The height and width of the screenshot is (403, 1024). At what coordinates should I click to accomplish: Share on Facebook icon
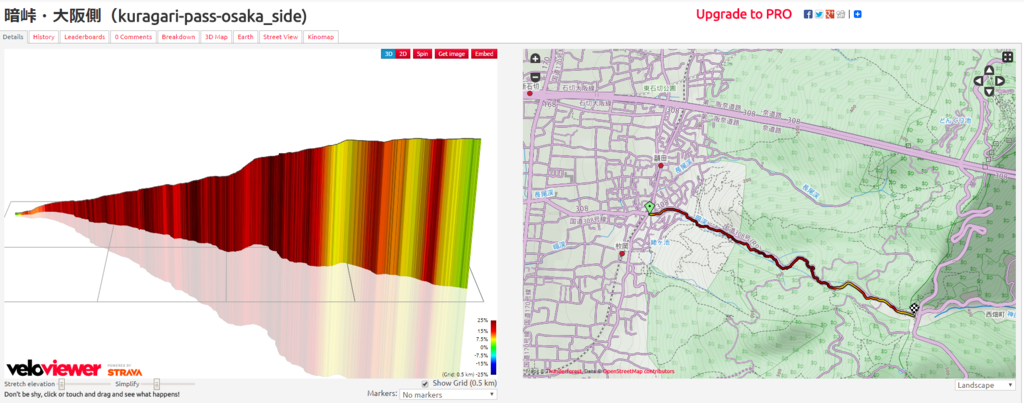tap(808, 14)
